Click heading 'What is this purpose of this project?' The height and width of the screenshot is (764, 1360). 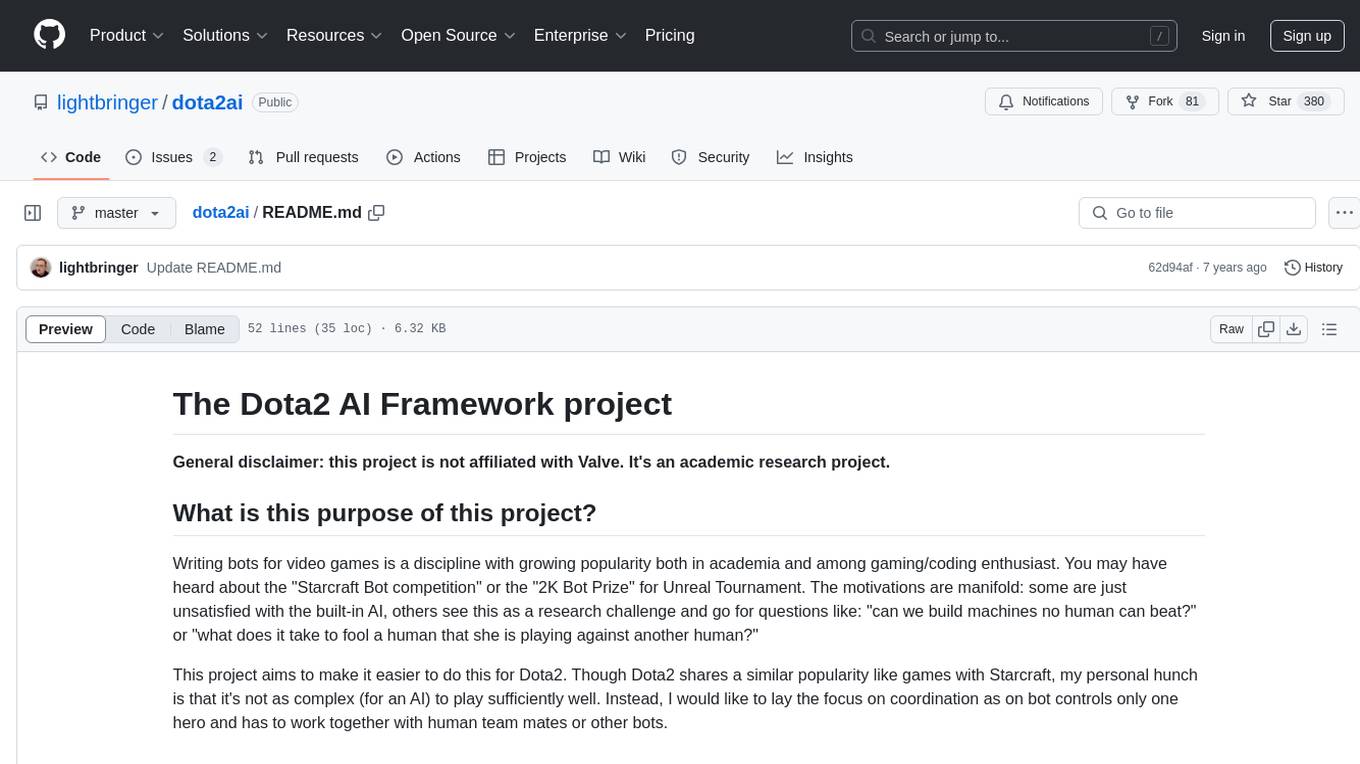(384, 513)
